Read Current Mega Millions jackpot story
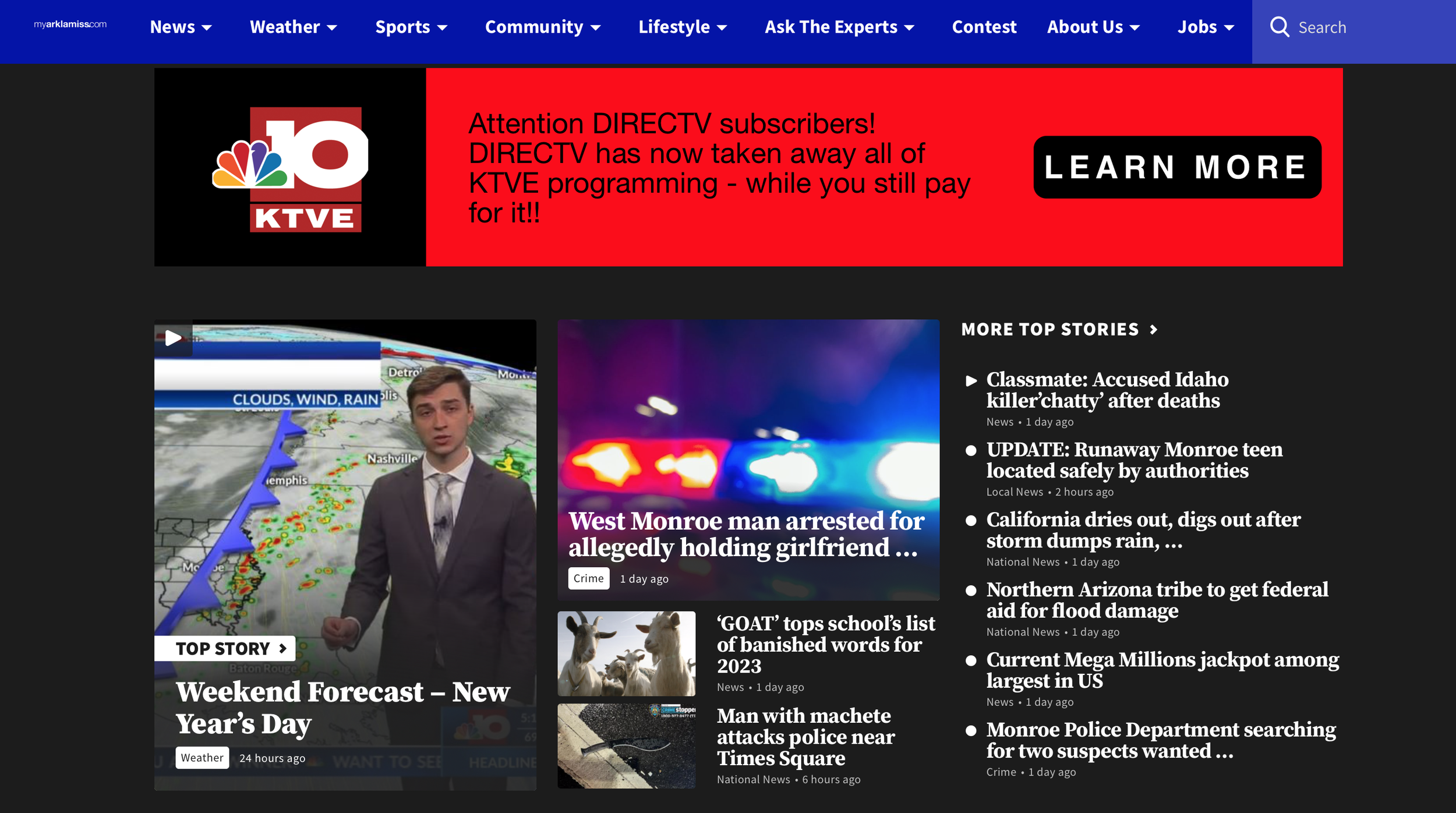The image size is (1456, 813). [x=1162, y=670]
